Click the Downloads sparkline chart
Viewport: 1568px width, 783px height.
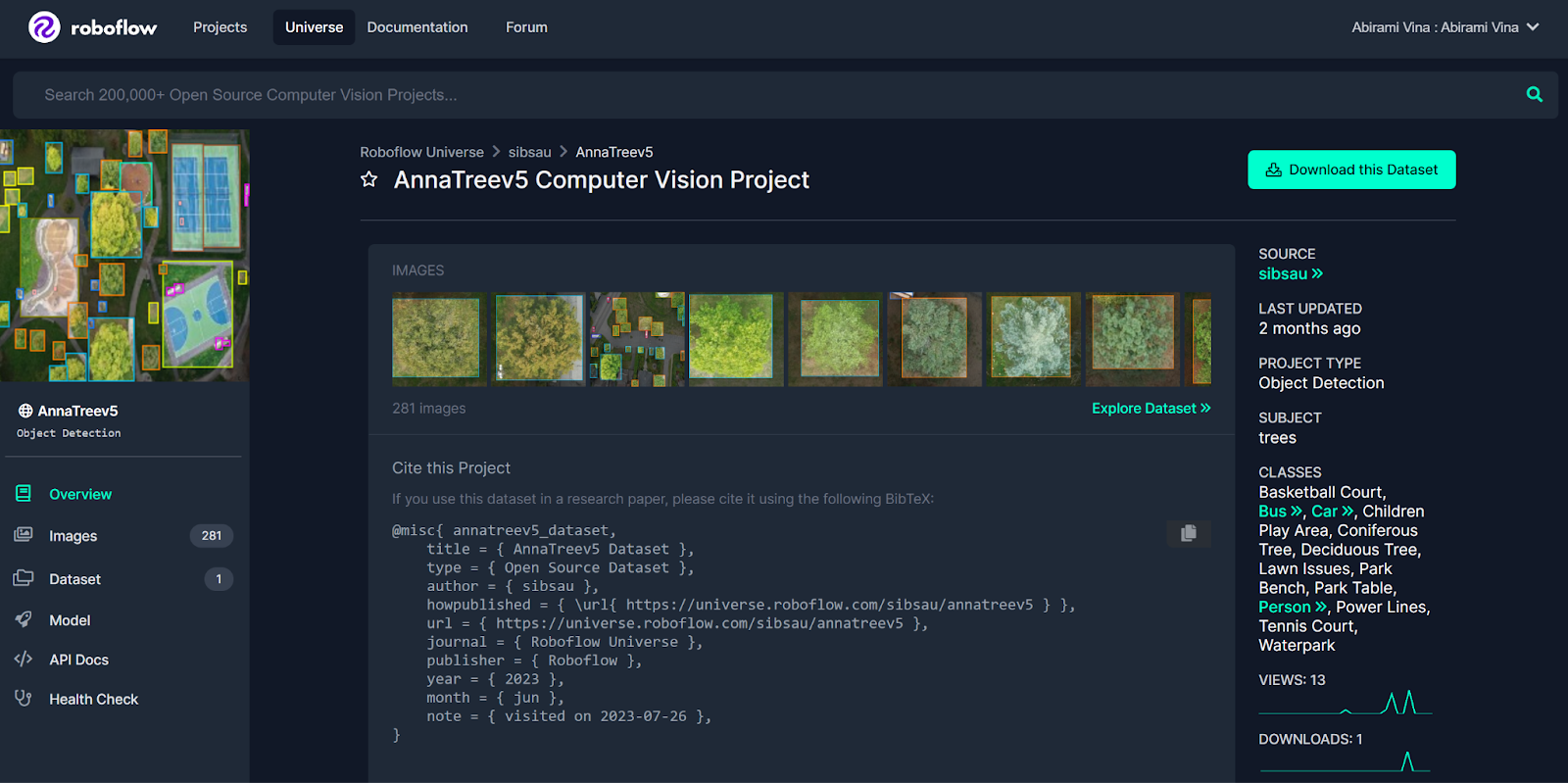coord(1345,761)
